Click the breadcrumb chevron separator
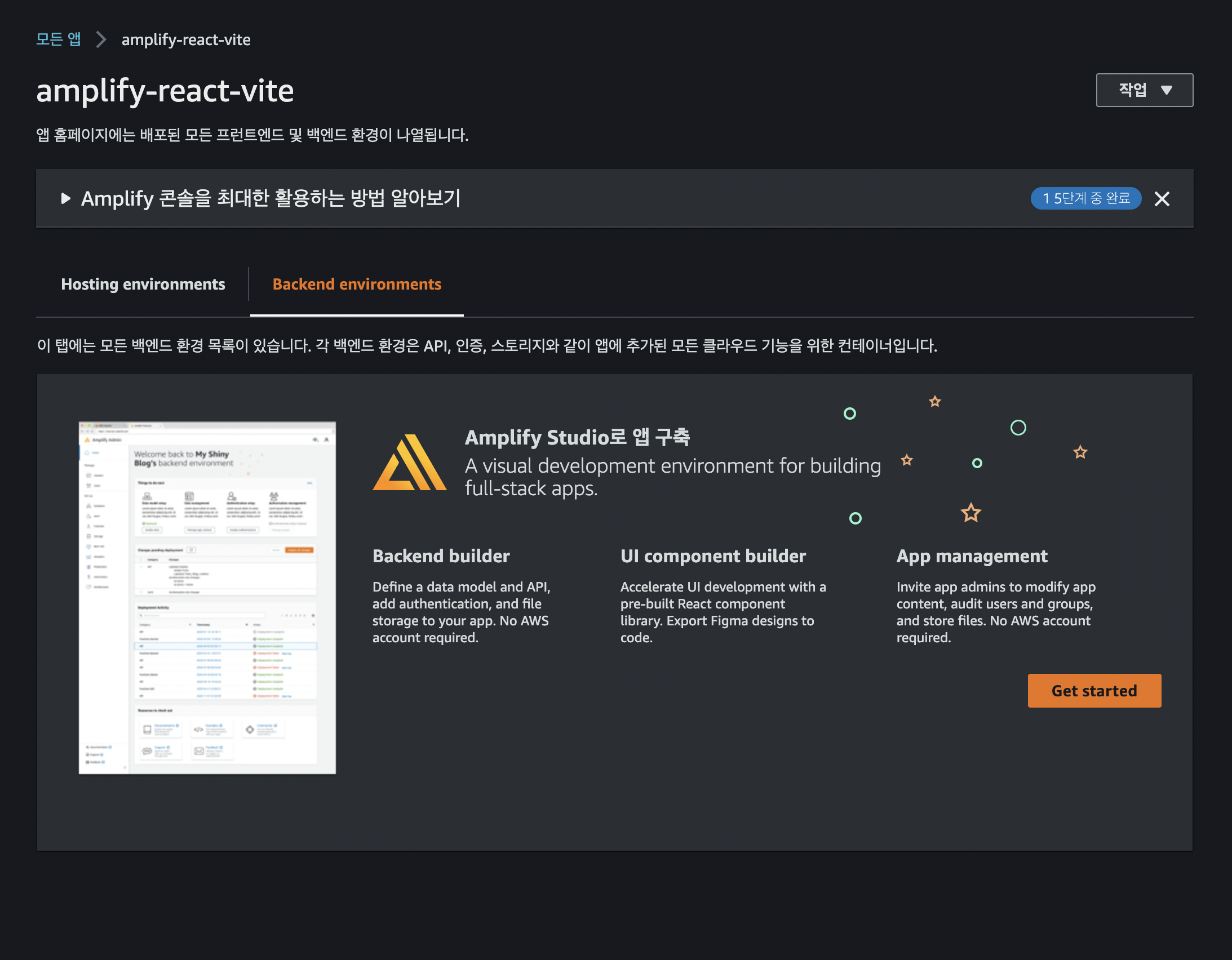The image size is (1232, 960). 101,39
